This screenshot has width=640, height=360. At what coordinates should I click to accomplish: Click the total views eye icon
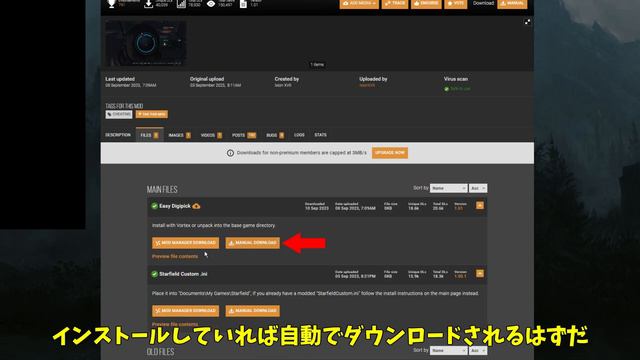(x=211, y=4)
